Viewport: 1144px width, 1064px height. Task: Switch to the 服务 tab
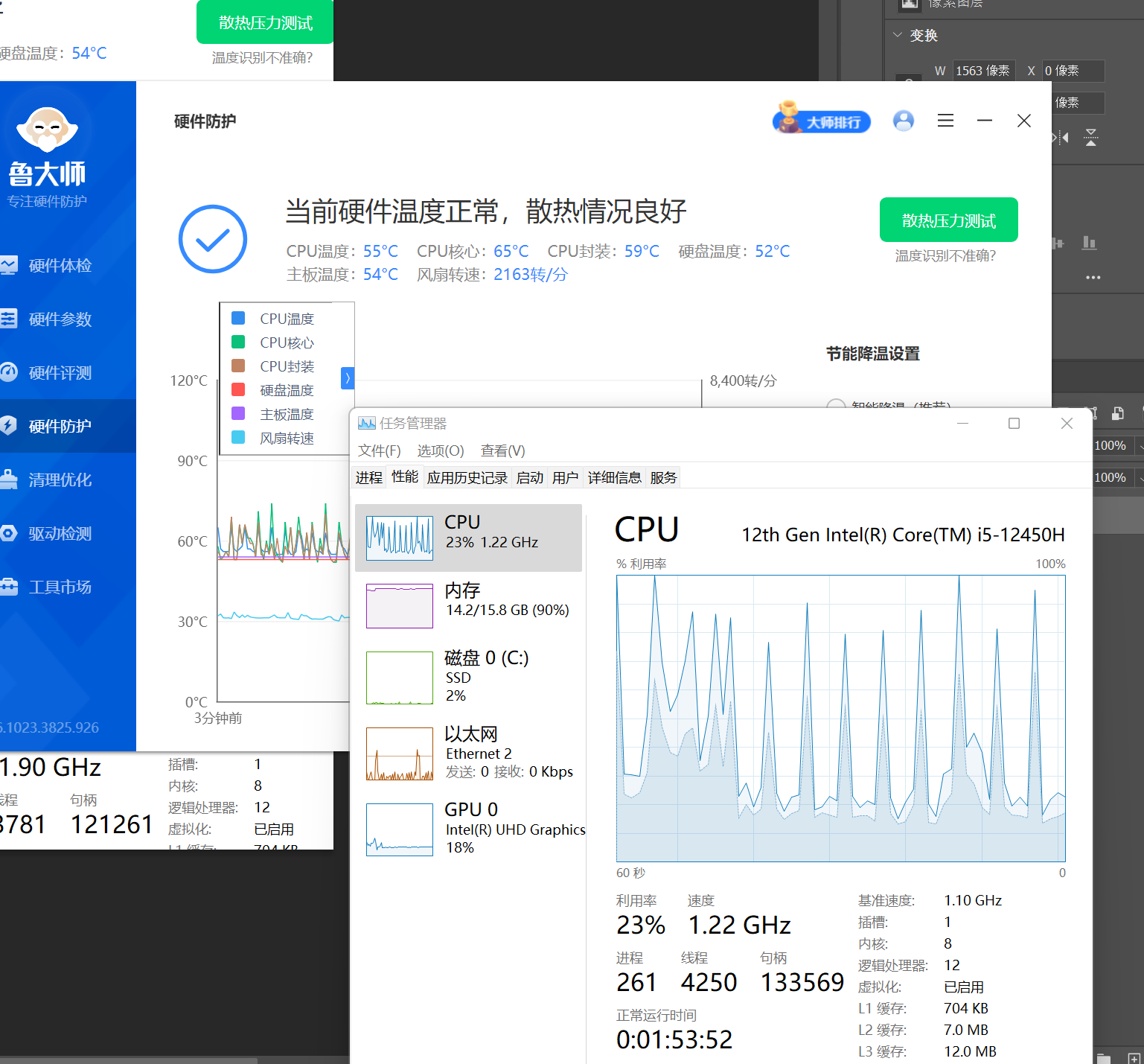[663, 478]
